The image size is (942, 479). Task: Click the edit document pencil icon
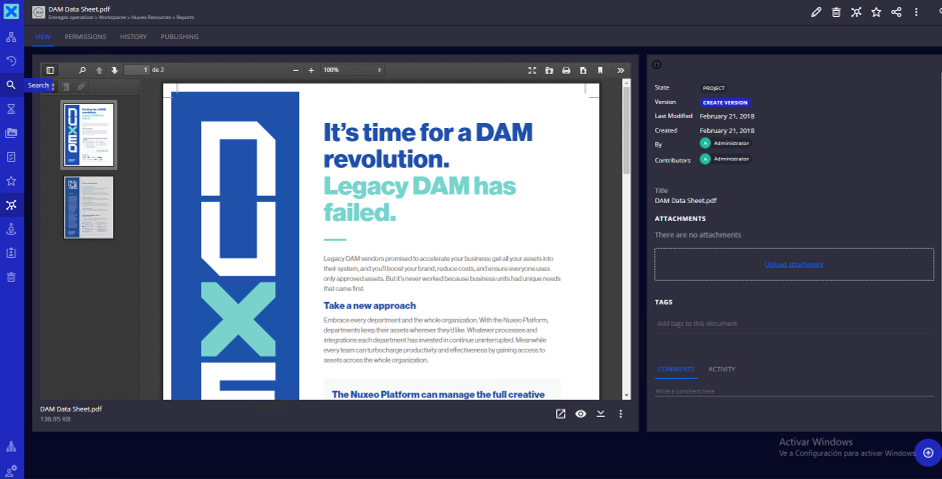[816, 12]
